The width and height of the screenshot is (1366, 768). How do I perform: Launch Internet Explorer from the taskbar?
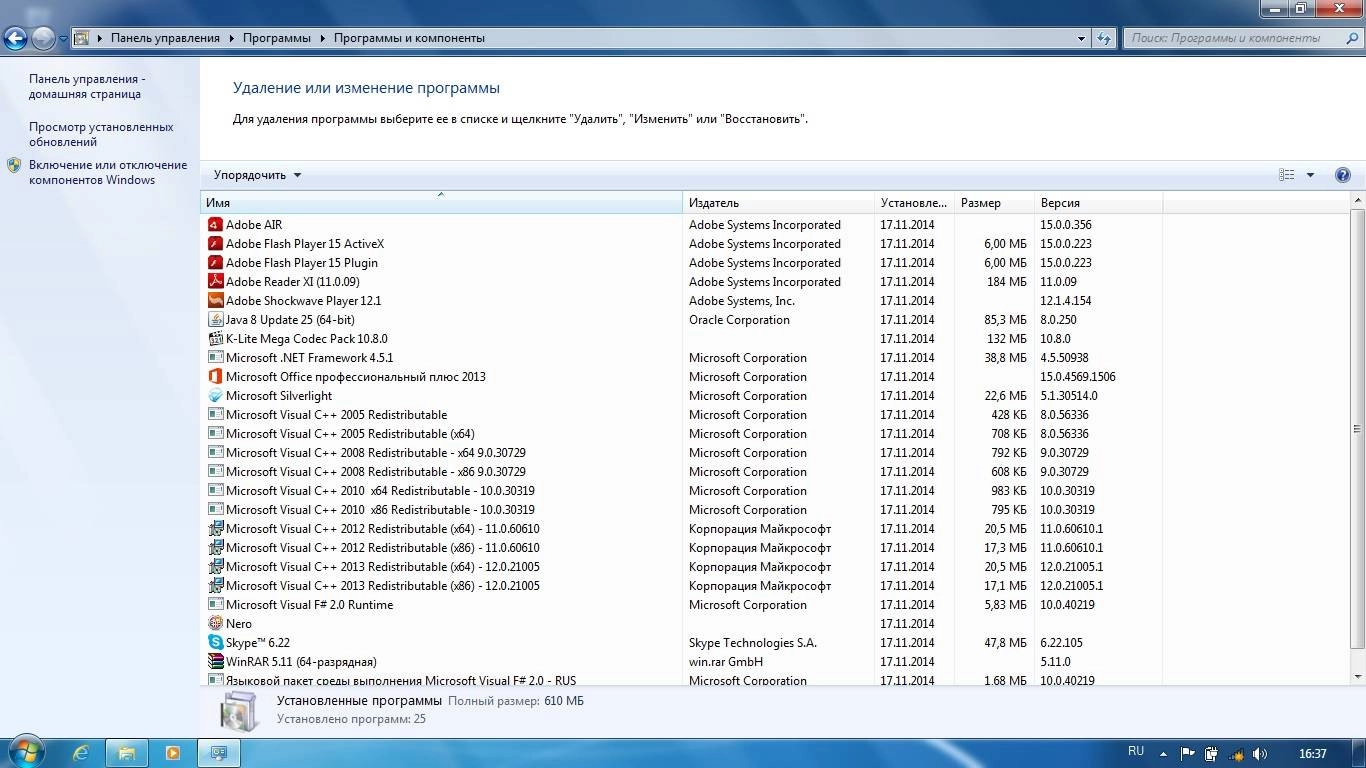pos(81,753)
